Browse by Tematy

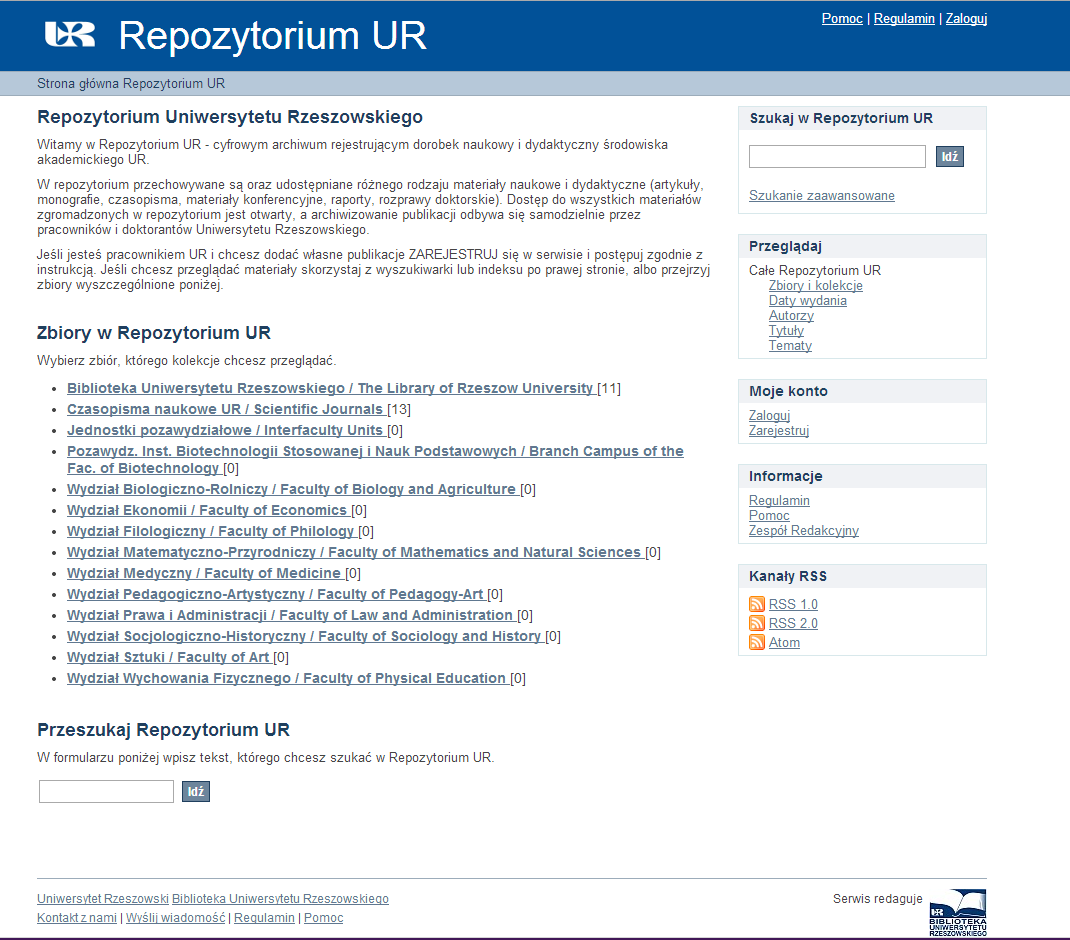pos(790,345)
